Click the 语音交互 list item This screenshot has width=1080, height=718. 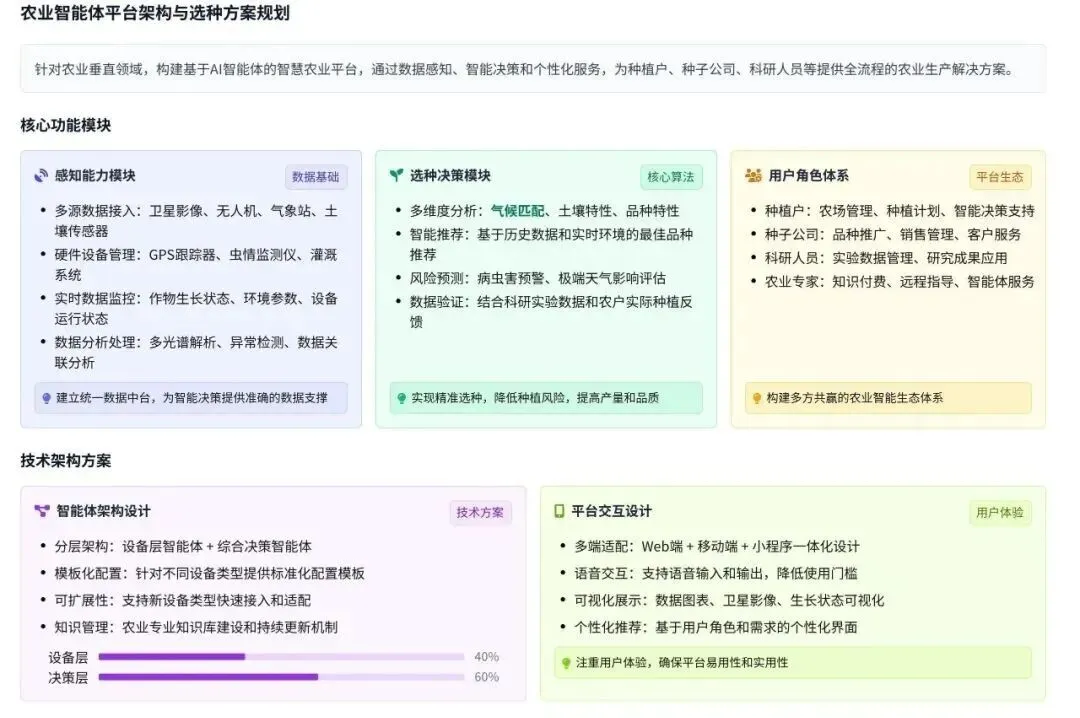pyautogui.click(x=716, y=573)
